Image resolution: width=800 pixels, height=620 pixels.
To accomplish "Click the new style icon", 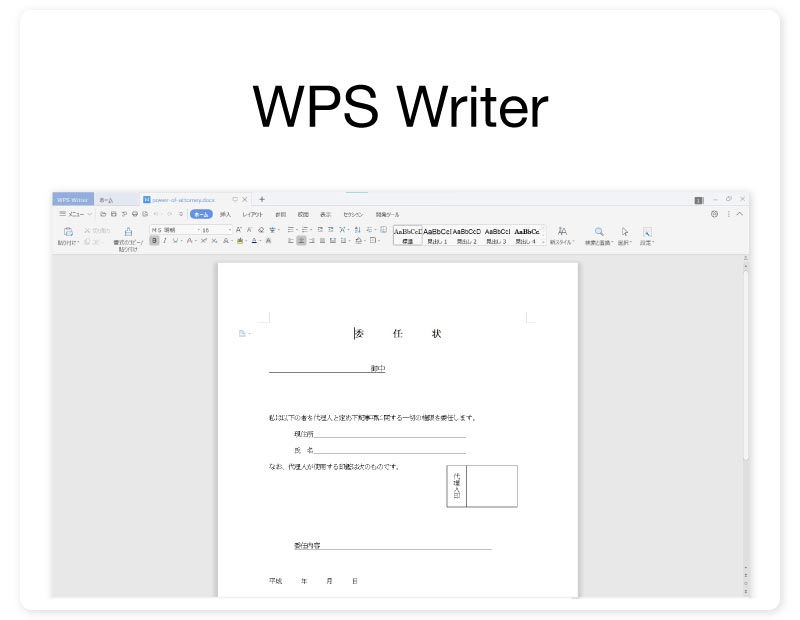I will click(562, 232).
